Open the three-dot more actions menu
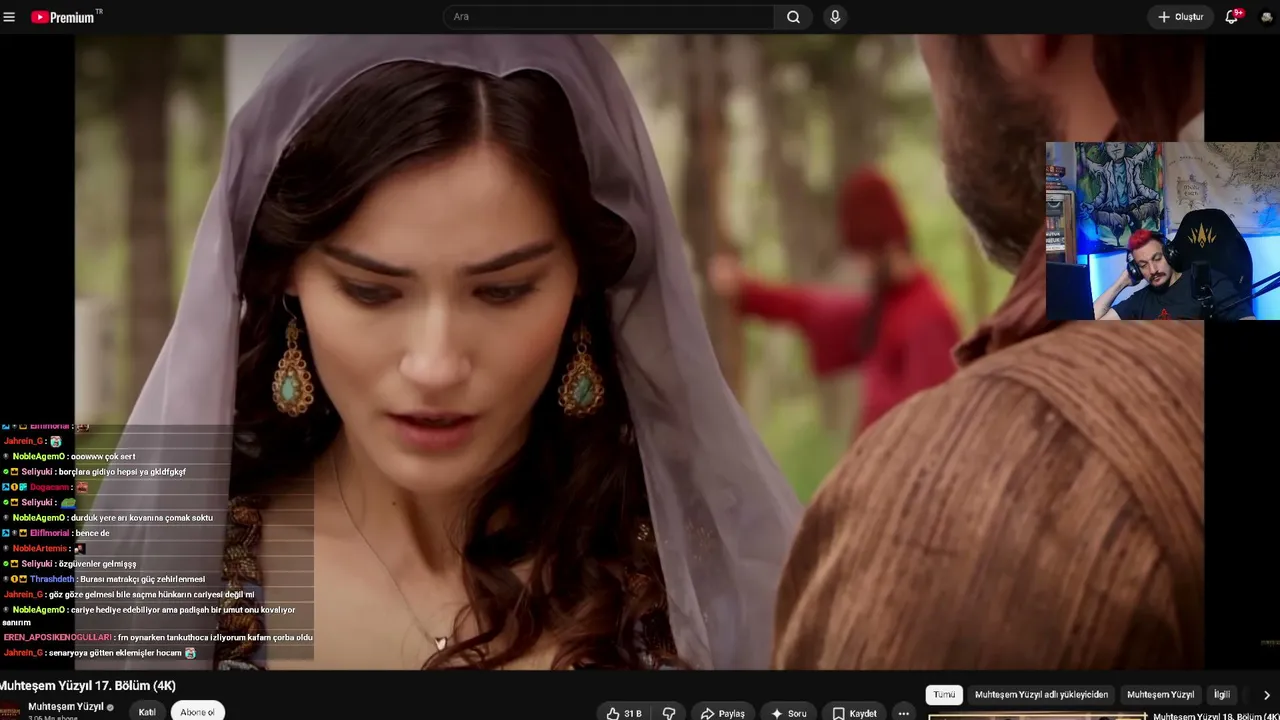Screen dimensions: 1280x720 point(904,713)
